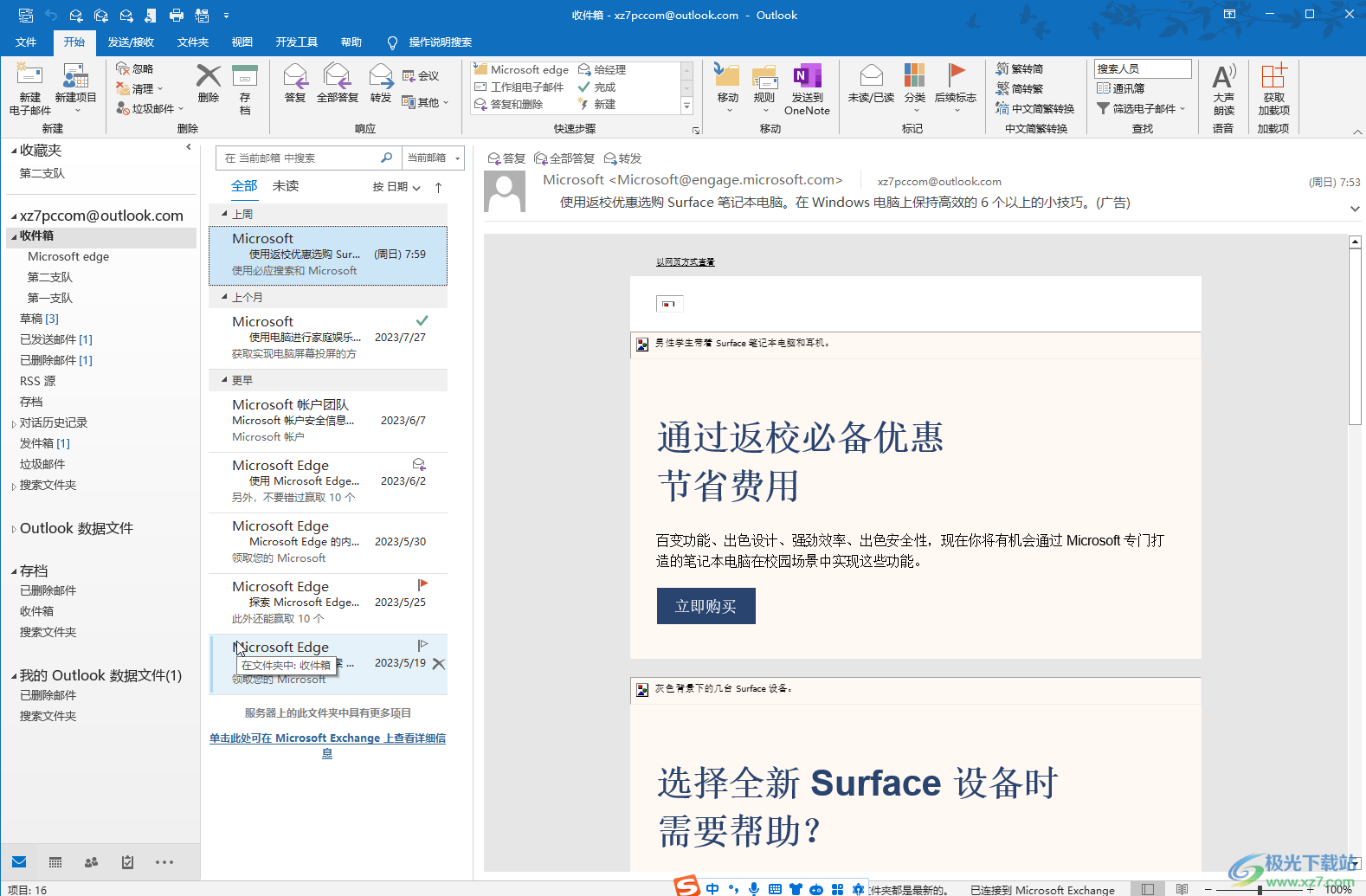Select the Microsoft 帐户团队 message

click(328, 421)
